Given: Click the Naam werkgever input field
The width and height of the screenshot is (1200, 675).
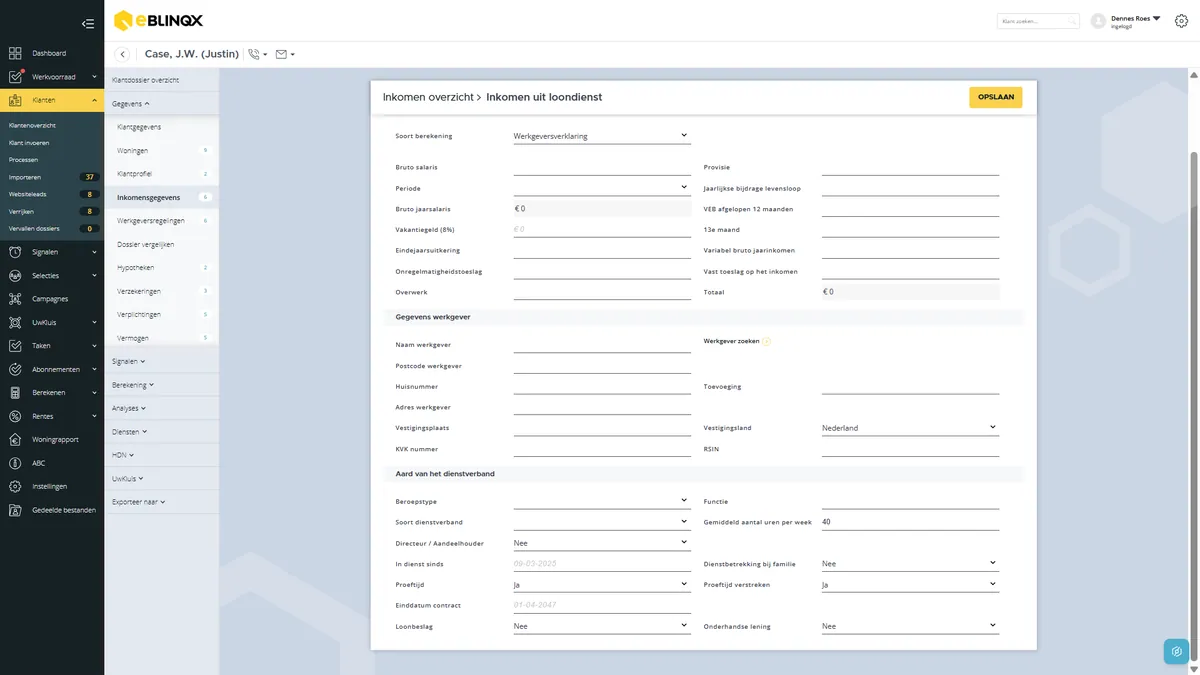Looking at the screenshot, I should [x=601, y=344].
